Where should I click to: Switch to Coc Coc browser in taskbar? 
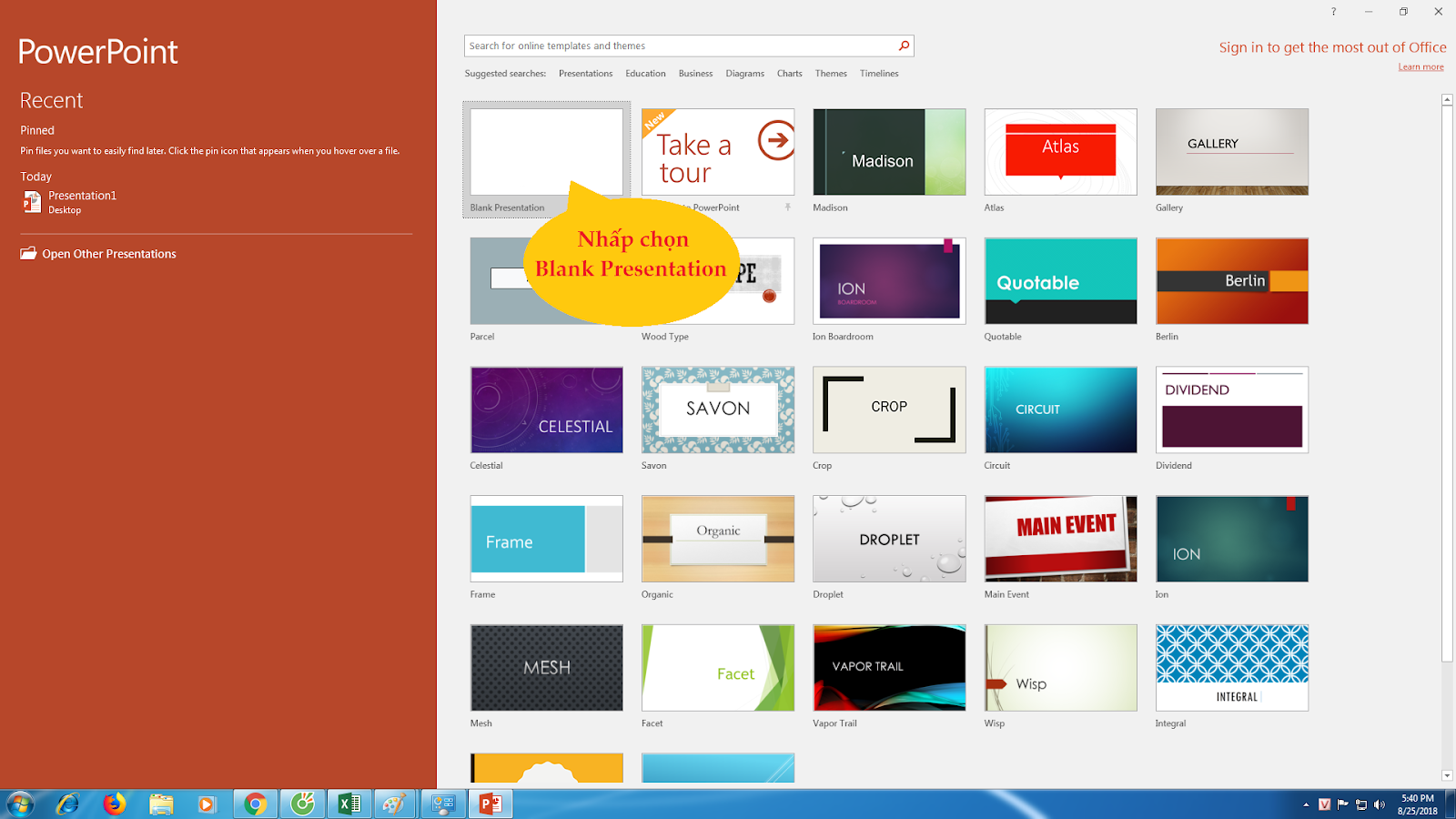coord(302,804)
